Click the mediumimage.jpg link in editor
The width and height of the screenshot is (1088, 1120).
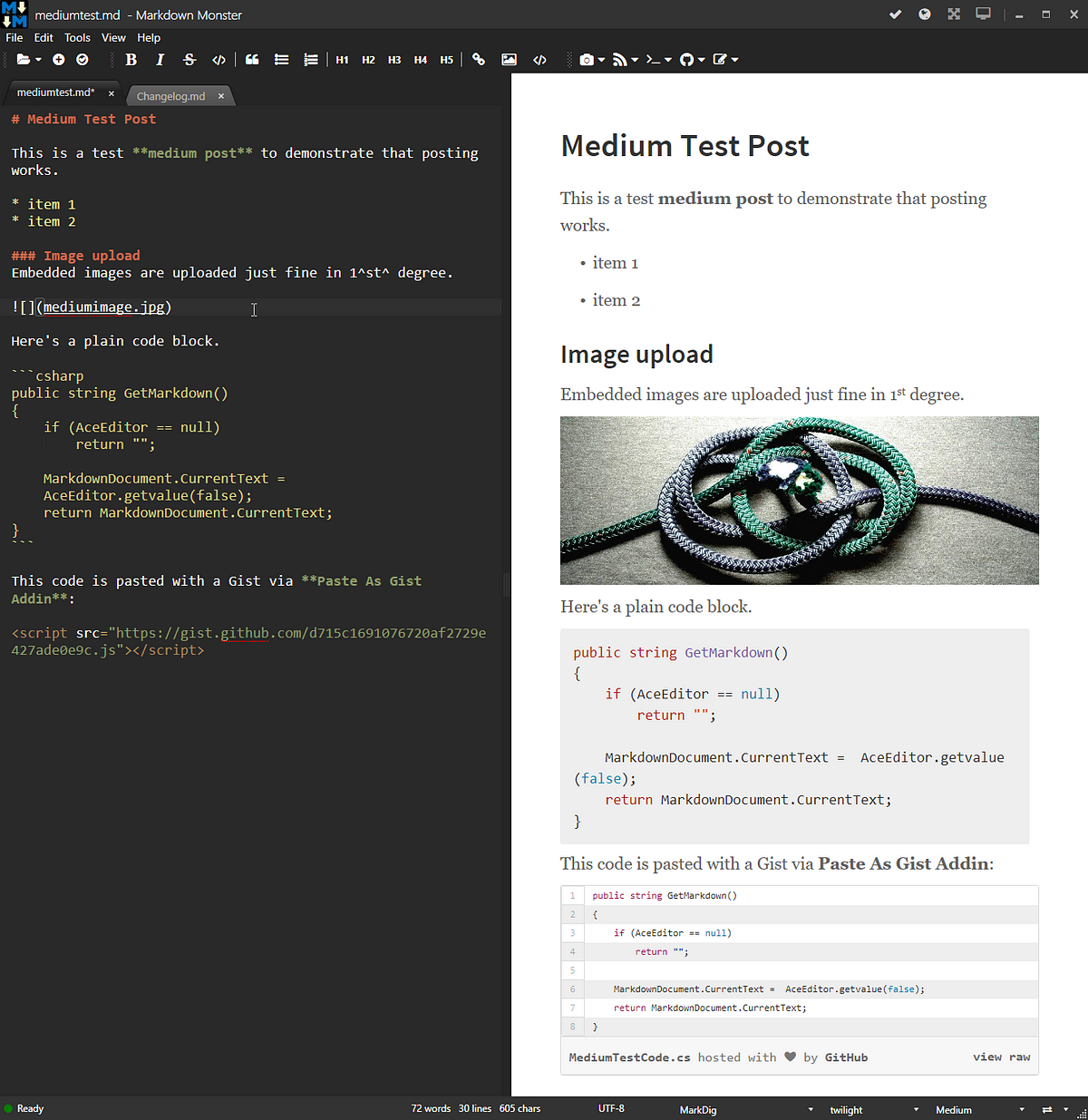[x=104, y=307]
